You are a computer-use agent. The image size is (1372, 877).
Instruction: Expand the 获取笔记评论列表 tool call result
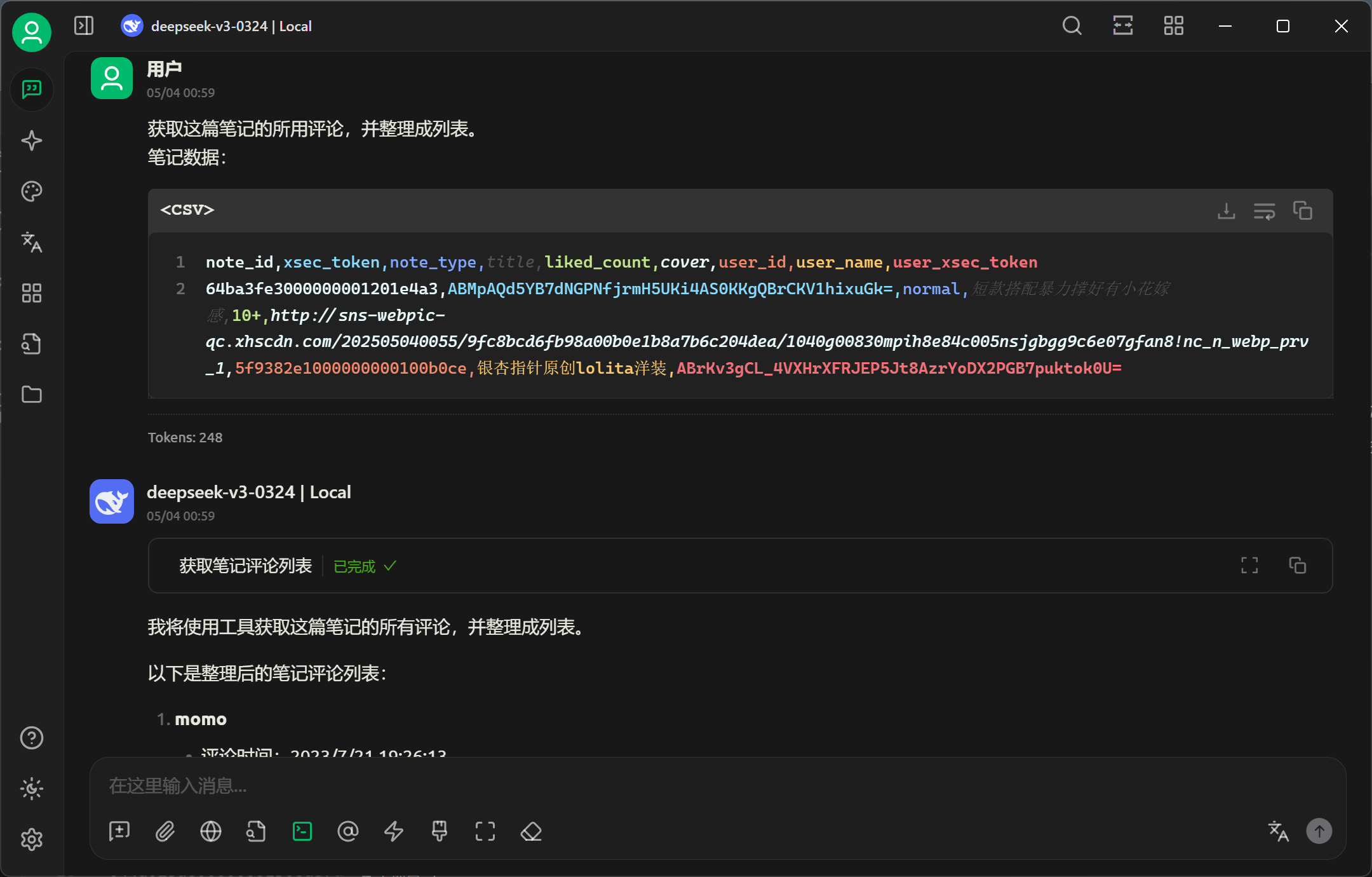point(1249,566)
